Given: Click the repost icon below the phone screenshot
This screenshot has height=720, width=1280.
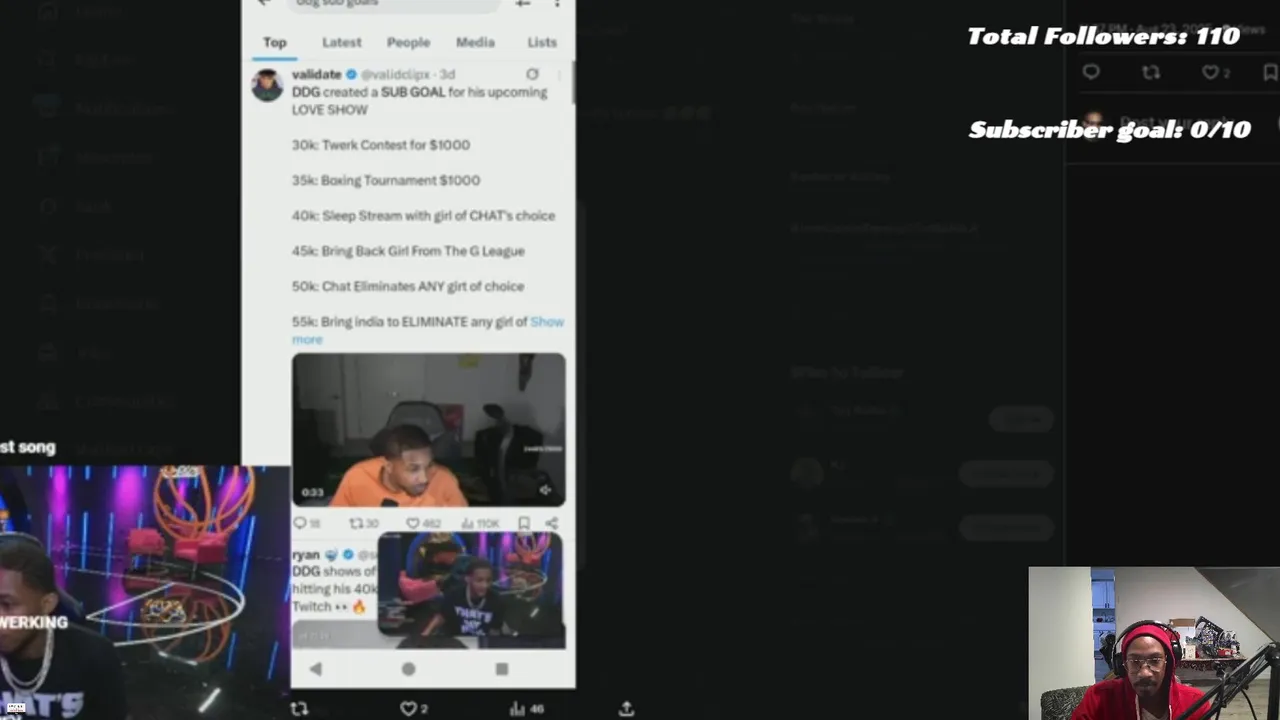Looking at the screenshot, I should click(x=299, y=708).
